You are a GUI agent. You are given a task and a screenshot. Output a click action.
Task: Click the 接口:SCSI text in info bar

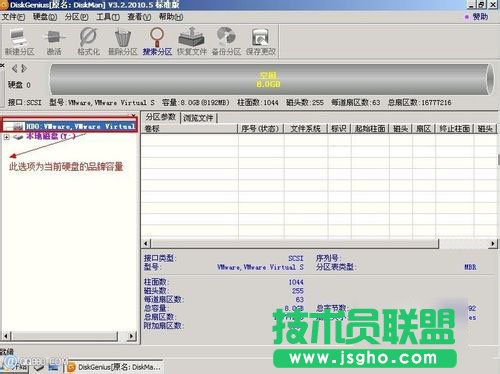click(x=25, y=102)
